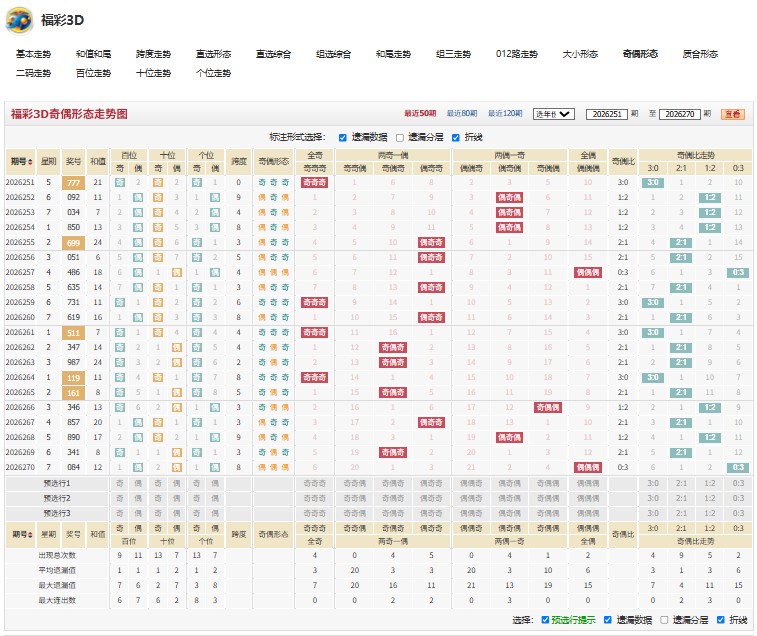Open the 选年份 year dropdown
757x636 pixels.
[554, 114]
